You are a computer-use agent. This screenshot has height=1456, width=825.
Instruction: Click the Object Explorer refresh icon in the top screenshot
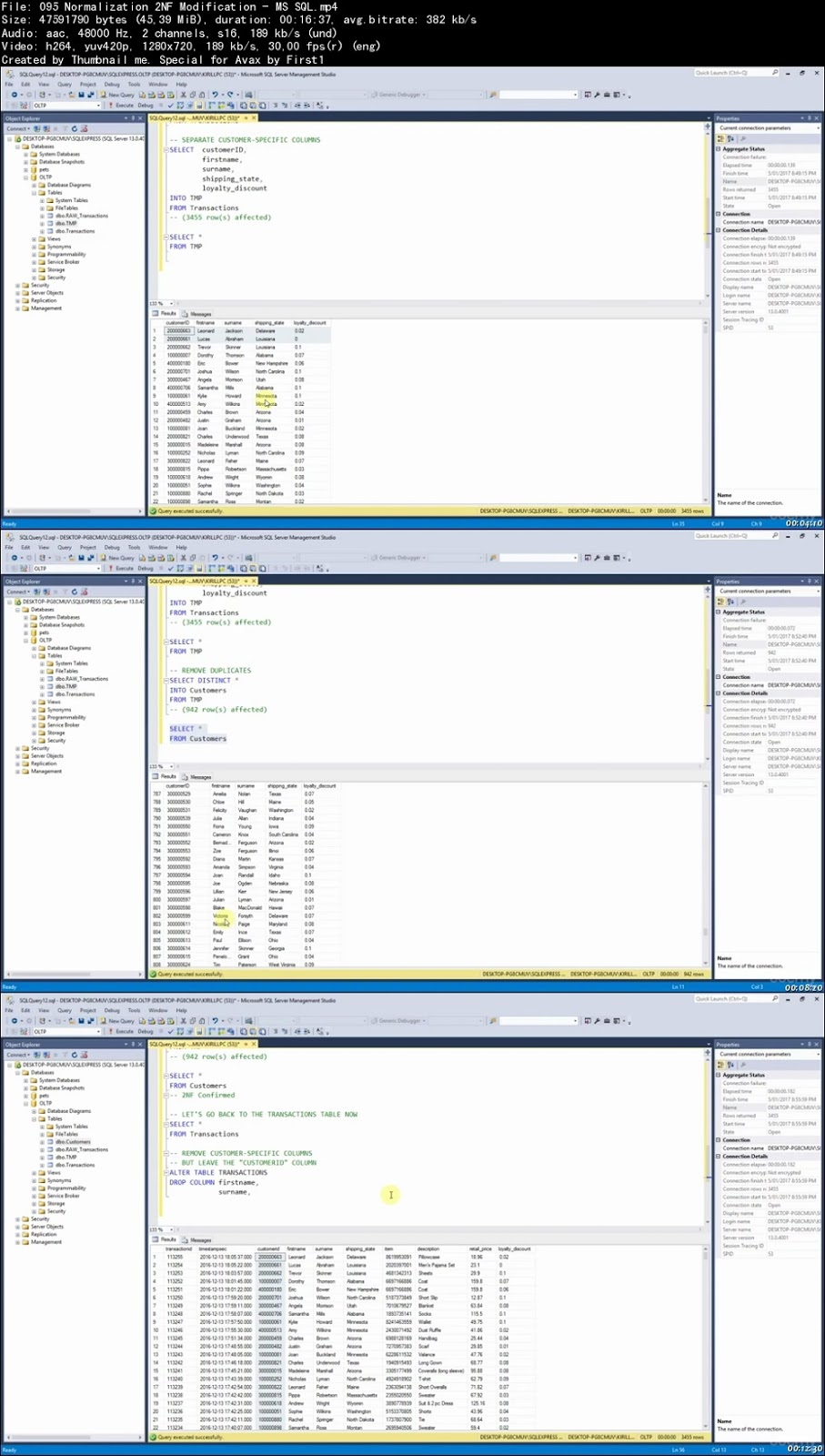coord(74,129)
